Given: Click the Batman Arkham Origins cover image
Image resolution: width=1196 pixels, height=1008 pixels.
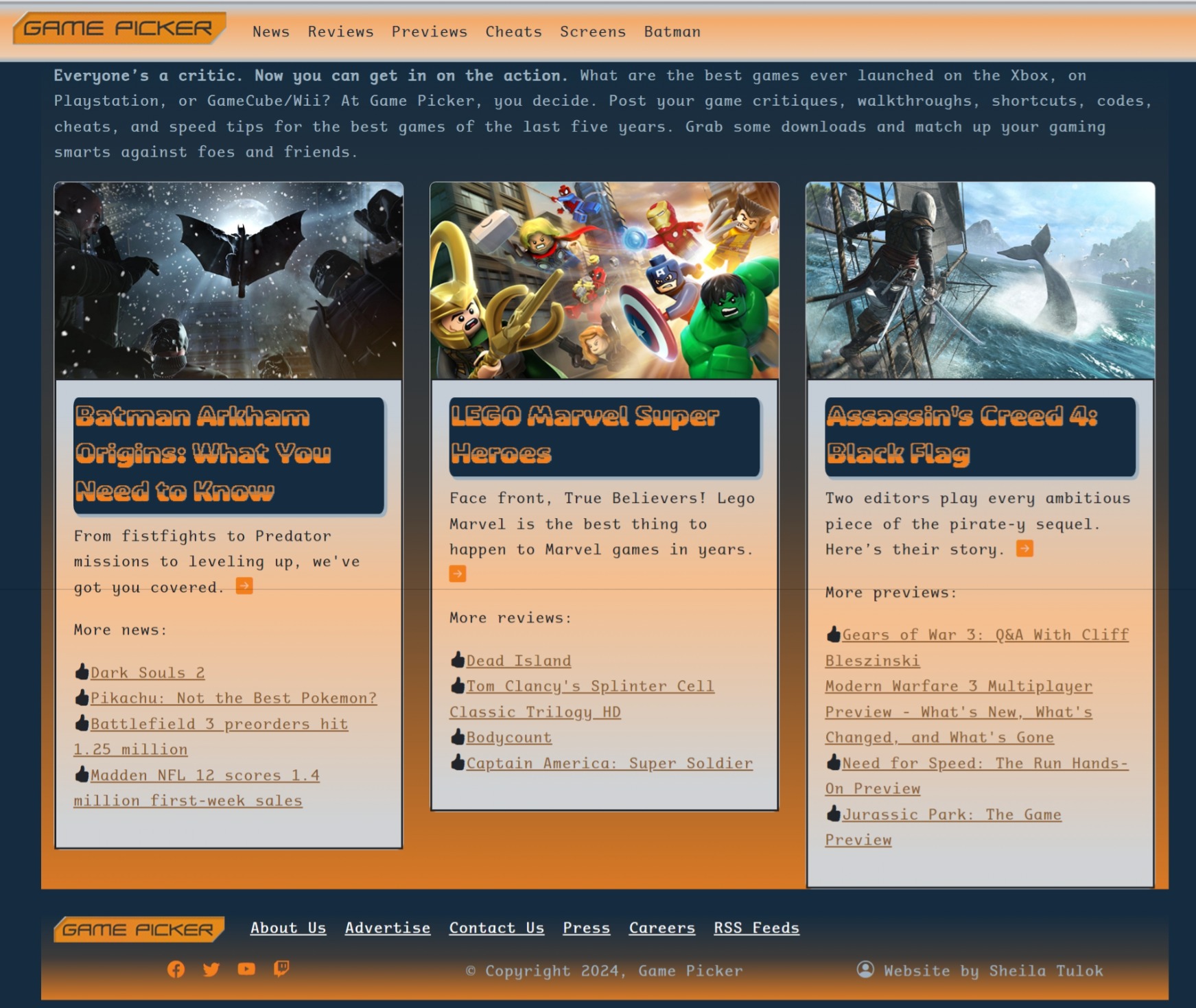Looking at the screenshot, I should 228,280.
